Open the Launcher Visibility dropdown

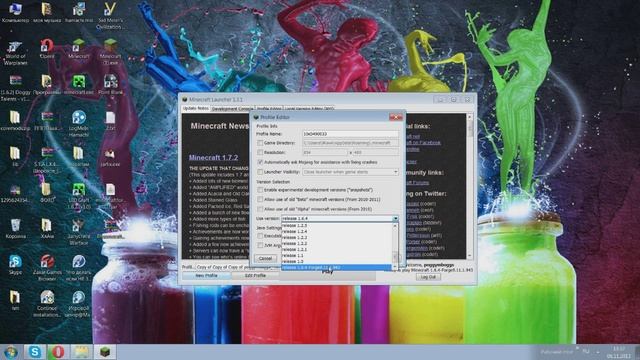pos(351,172)
